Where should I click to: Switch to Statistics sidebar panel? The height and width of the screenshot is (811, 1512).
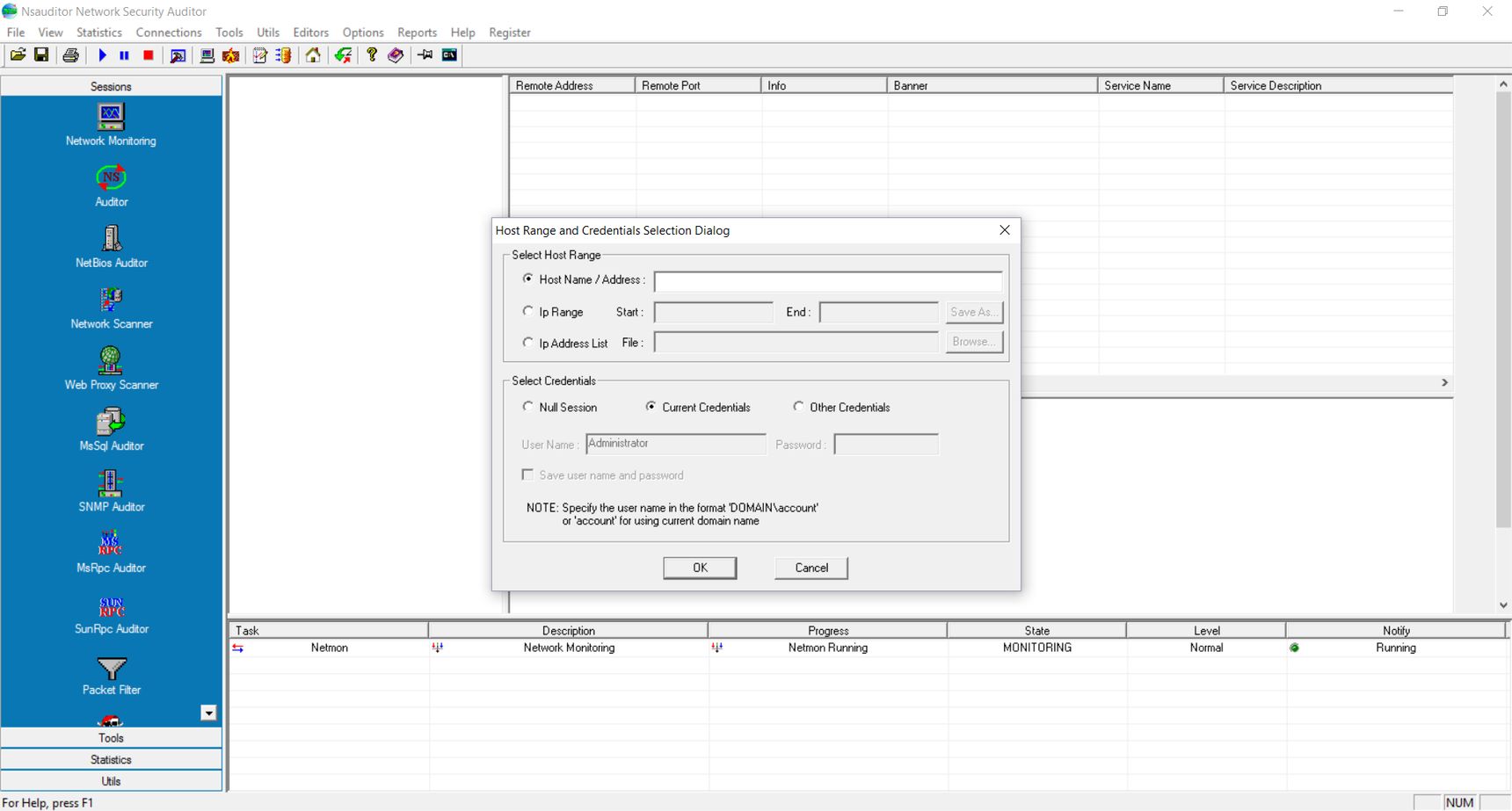click(x=111, y=759)
